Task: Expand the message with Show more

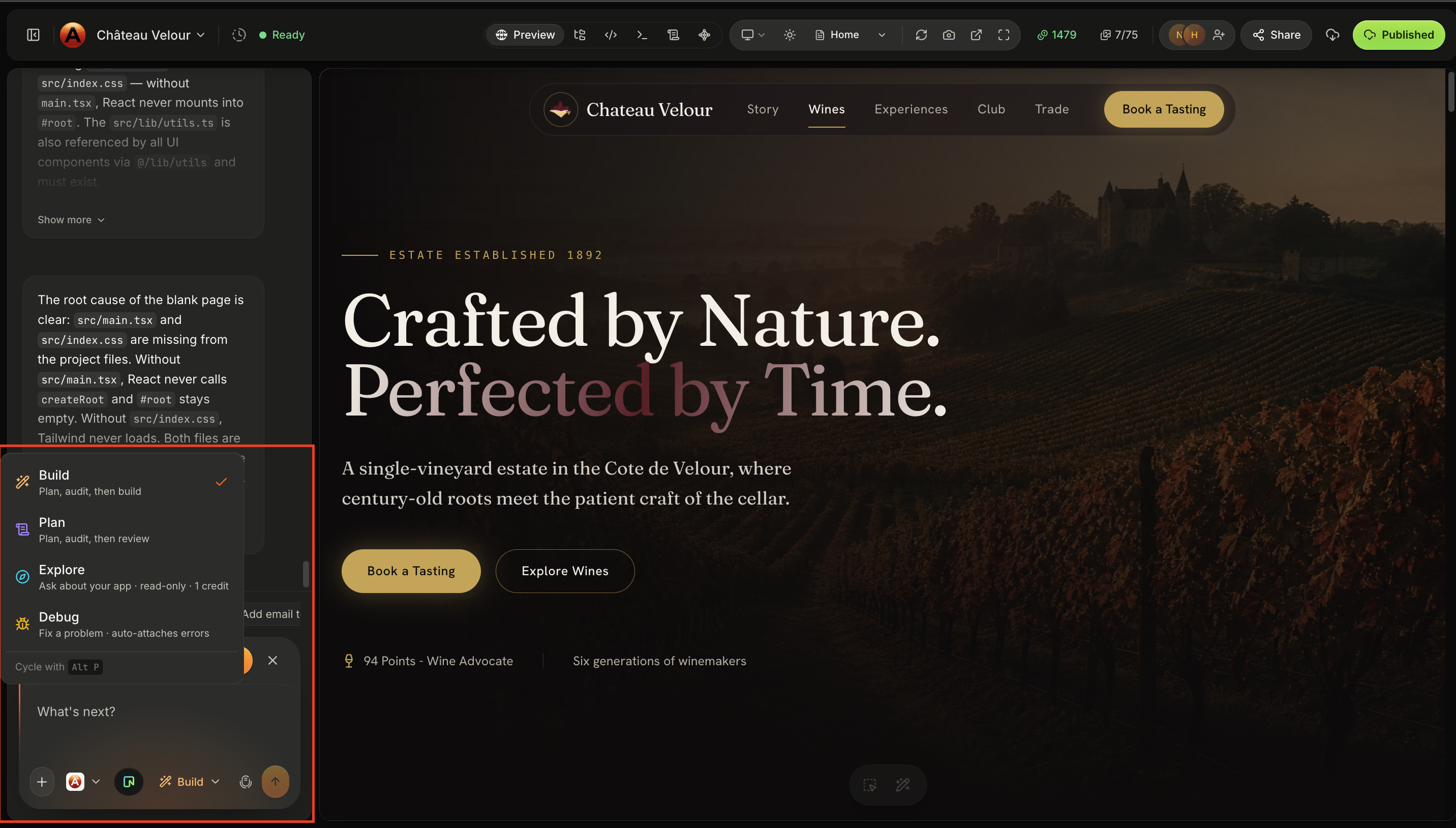Action: coord(71,220)
